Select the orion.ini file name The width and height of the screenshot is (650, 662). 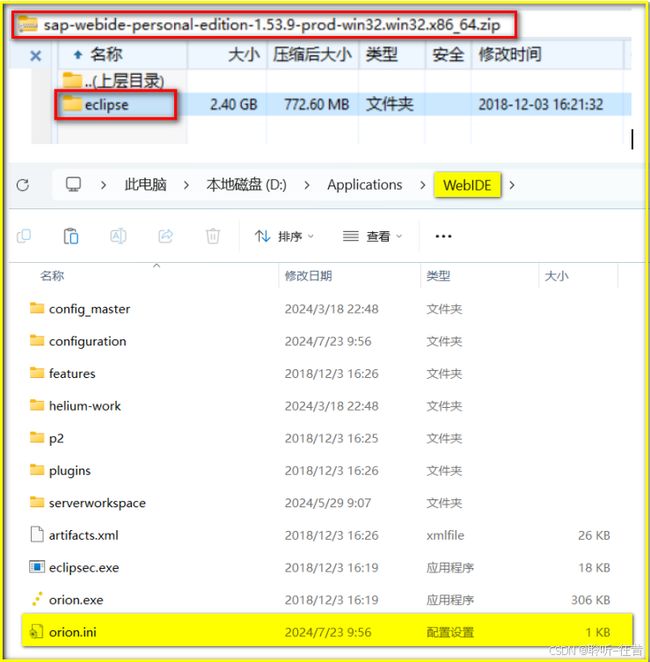[x=73, y=632]
